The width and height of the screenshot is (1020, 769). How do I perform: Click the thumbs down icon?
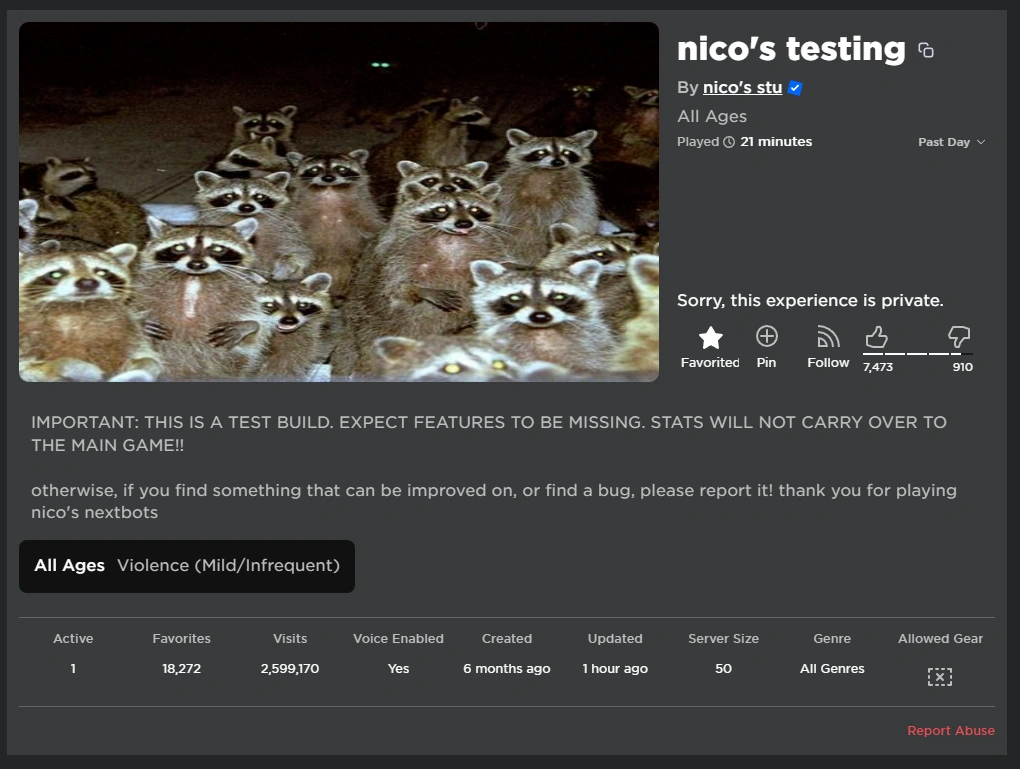click(x=958, y=337)
